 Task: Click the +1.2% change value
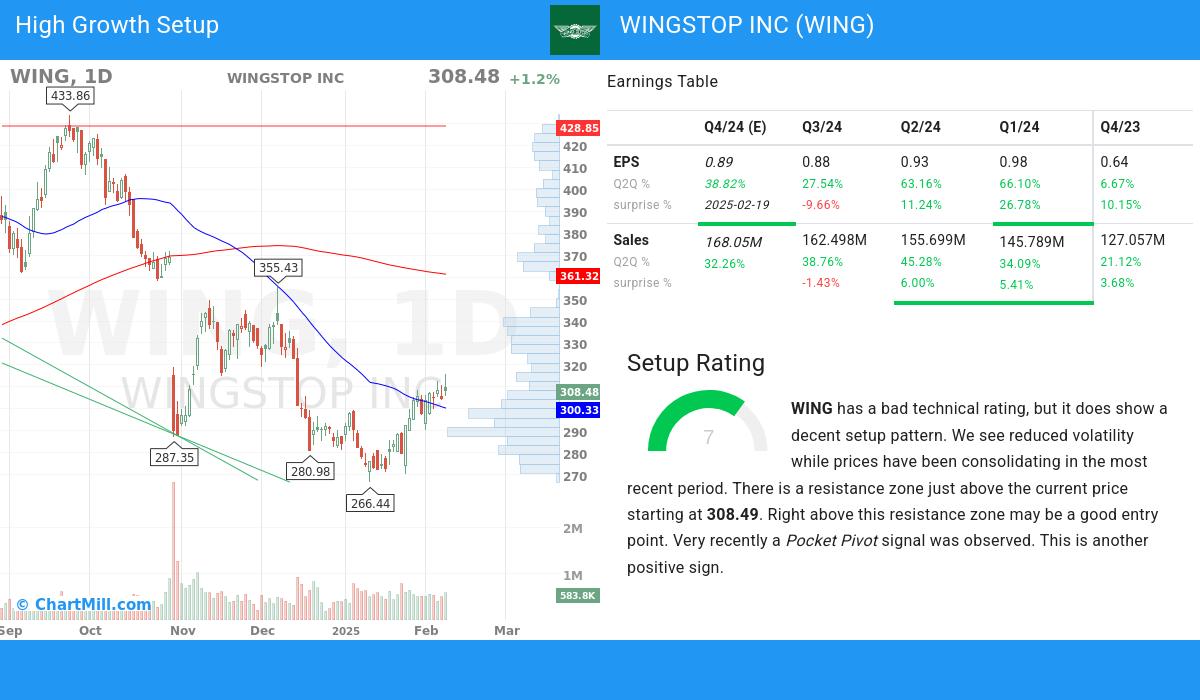[534, 79]
